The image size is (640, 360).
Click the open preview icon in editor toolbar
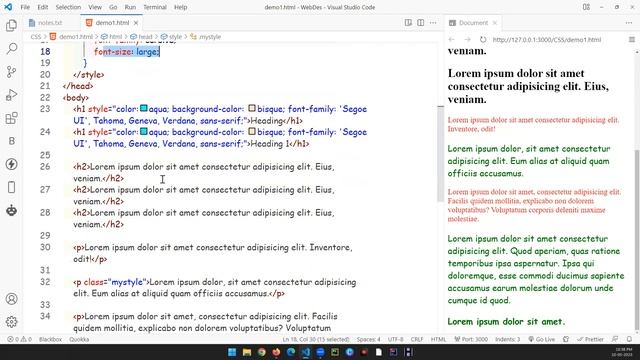[408, 23]
